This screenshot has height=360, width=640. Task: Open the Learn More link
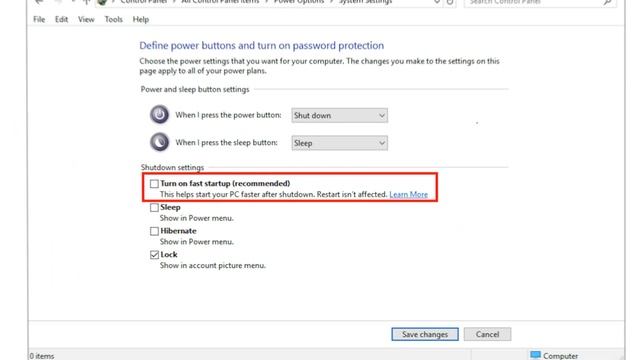pyautogui.click(x=409, y=194)
